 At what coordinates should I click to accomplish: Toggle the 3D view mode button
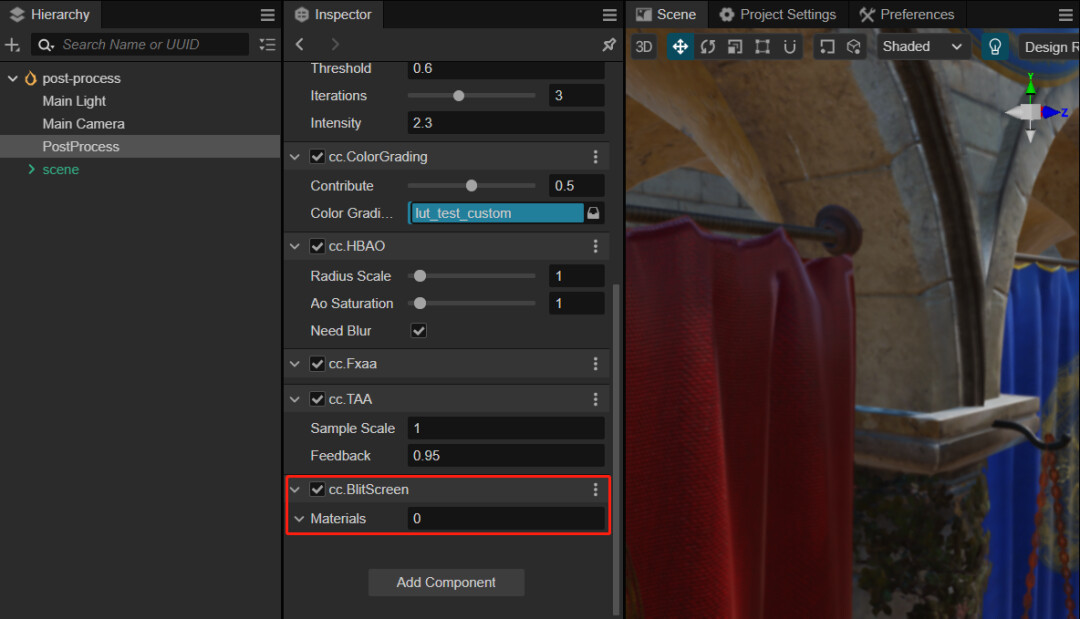tap(644, 47)
